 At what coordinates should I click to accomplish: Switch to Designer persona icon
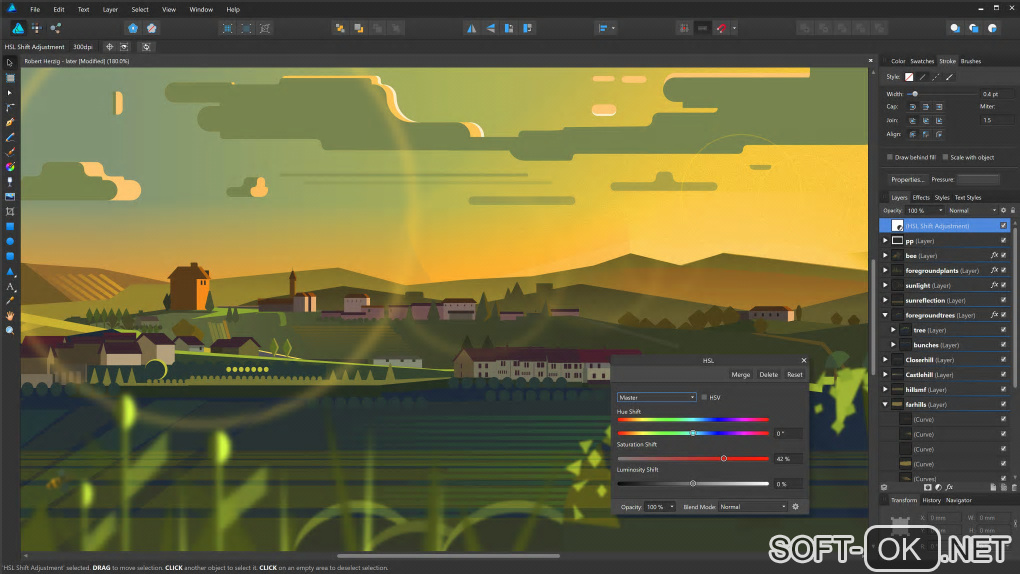tap(18, 28)
